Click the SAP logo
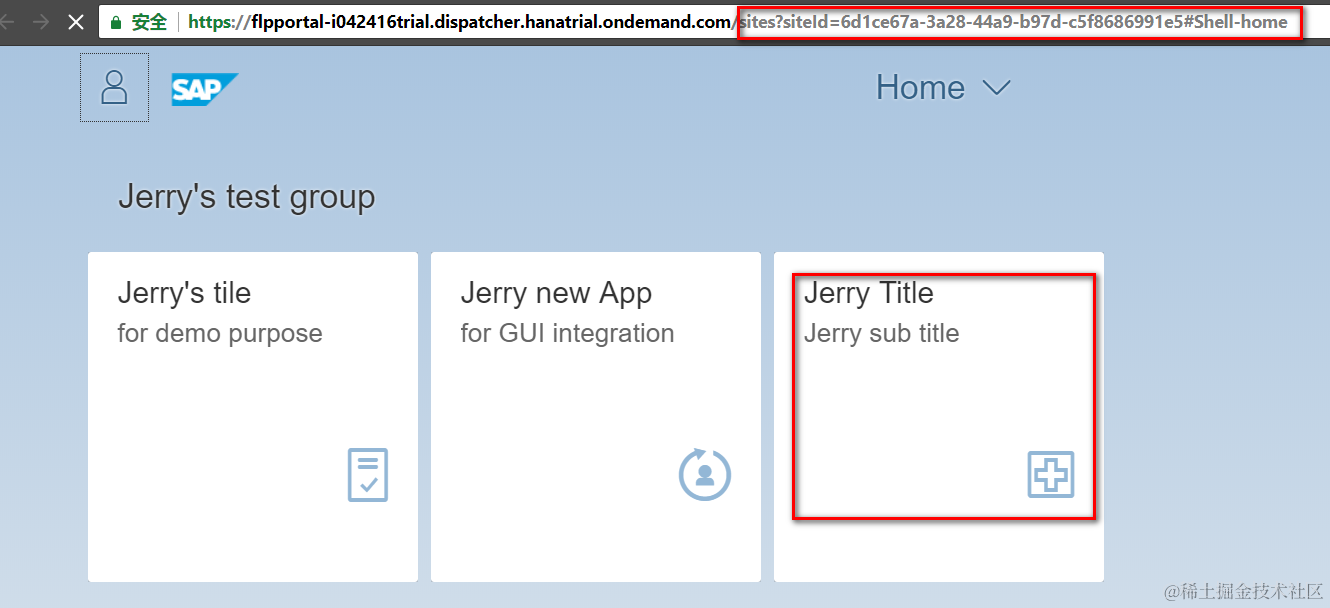The height and width of the screenshot is (608, 1330). [204, 89]
